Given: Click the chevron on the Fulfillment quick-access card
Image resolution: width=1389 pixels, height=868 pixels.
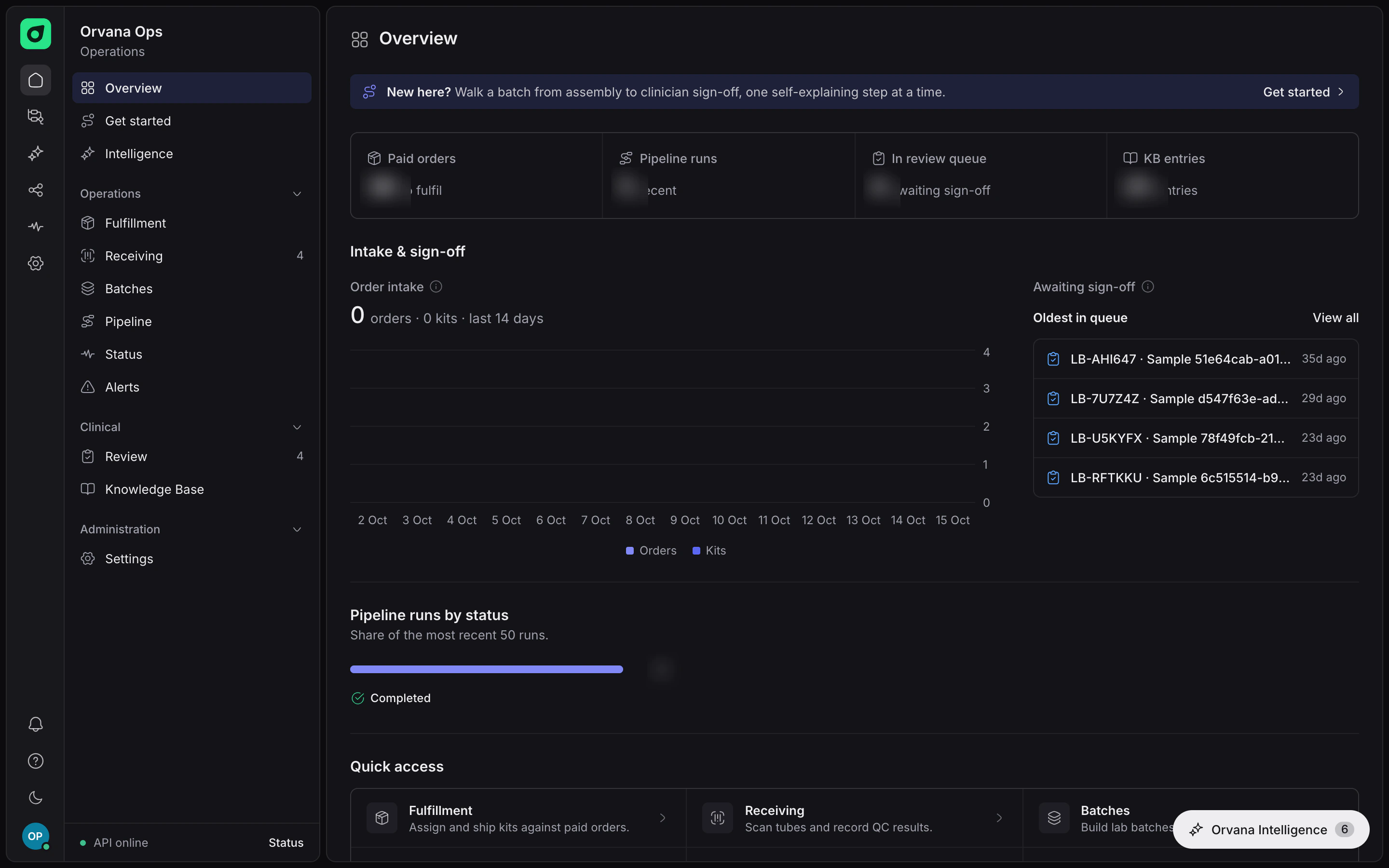Looking at the screenshot, I should tap(663, 818).
